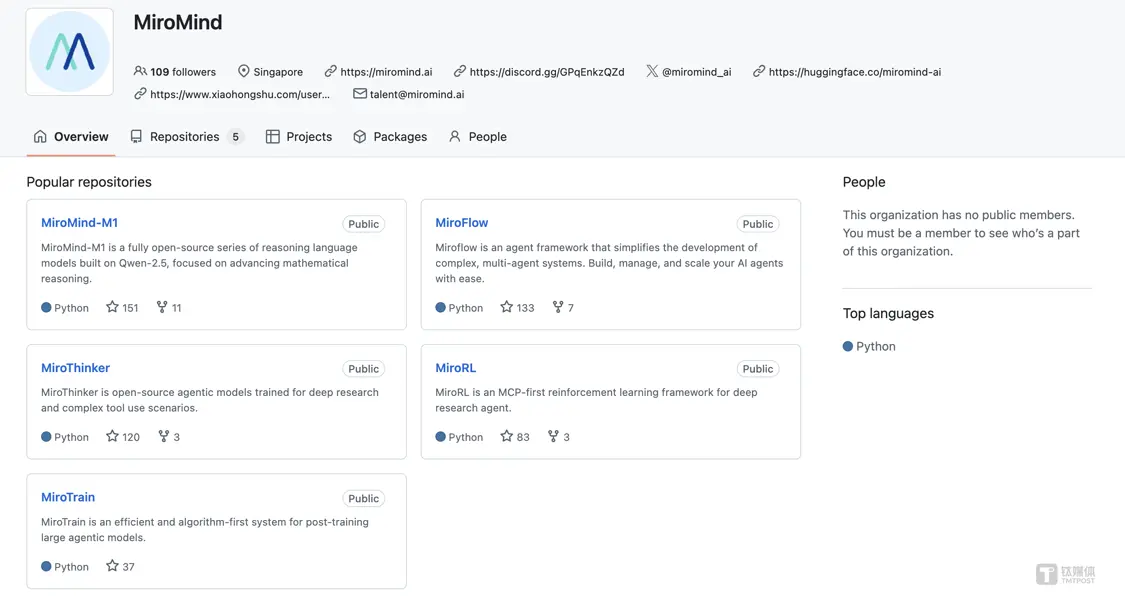Visit the MiroThinker repository
This screenshot has height=606, width=1125.
click(75, 368)
